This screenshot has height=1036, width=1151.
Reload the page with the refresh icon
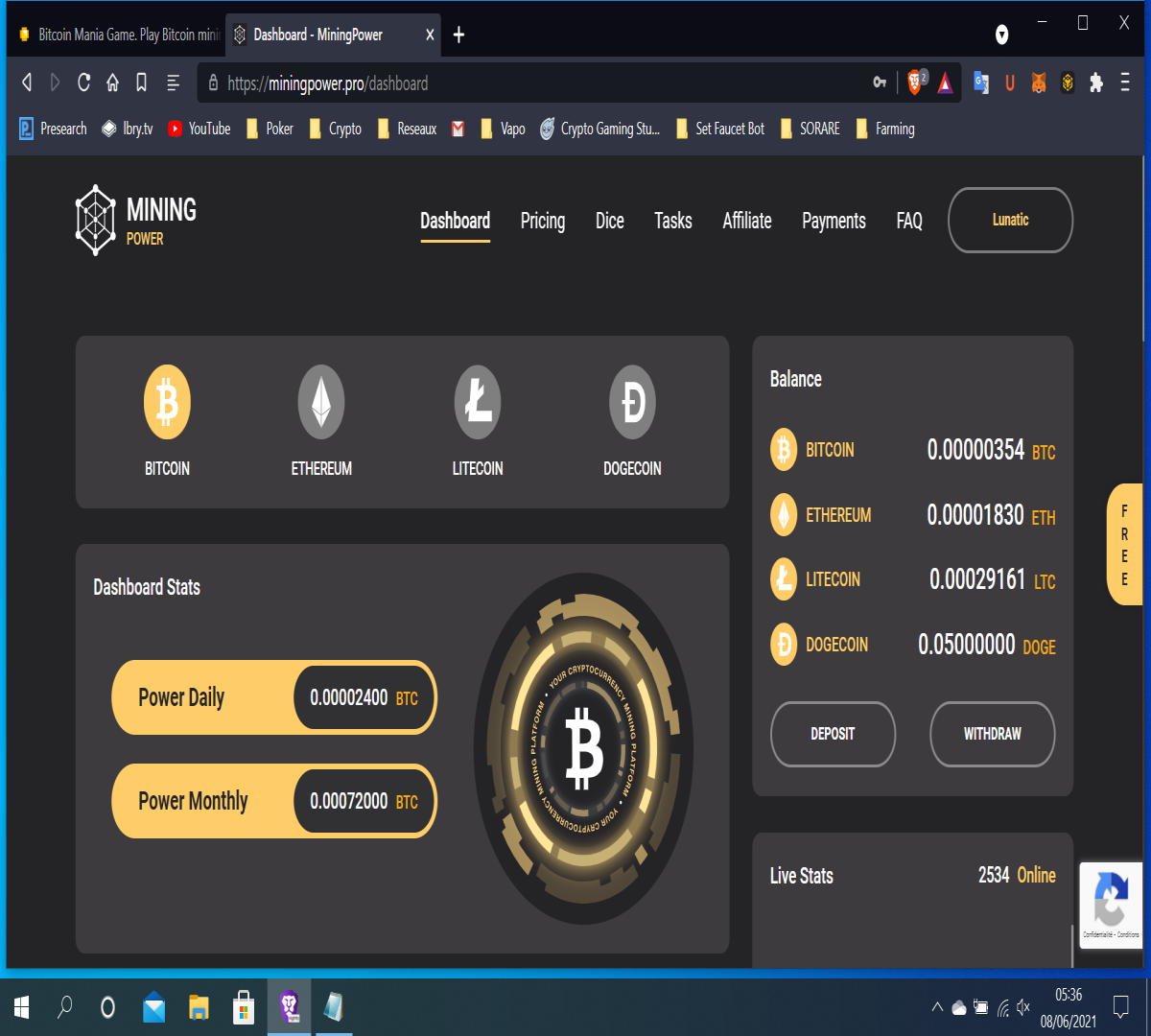coord(83,82)
